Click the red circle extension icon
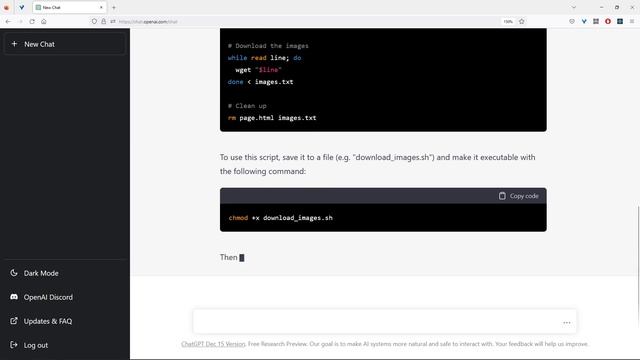This screenshot has height=360, width=640. coord(608,21)
